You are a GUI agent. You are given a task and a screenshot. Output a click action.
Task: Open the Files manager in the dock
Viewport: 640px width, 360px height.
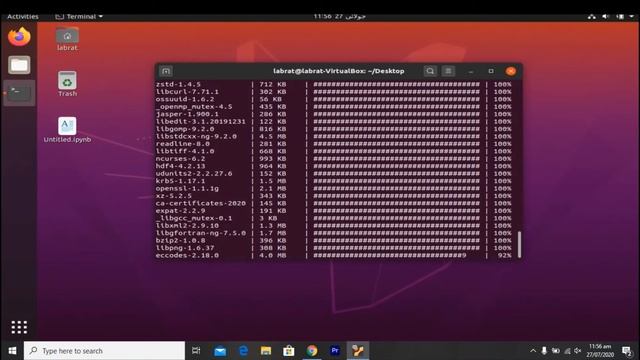click(x=19, y=65)
